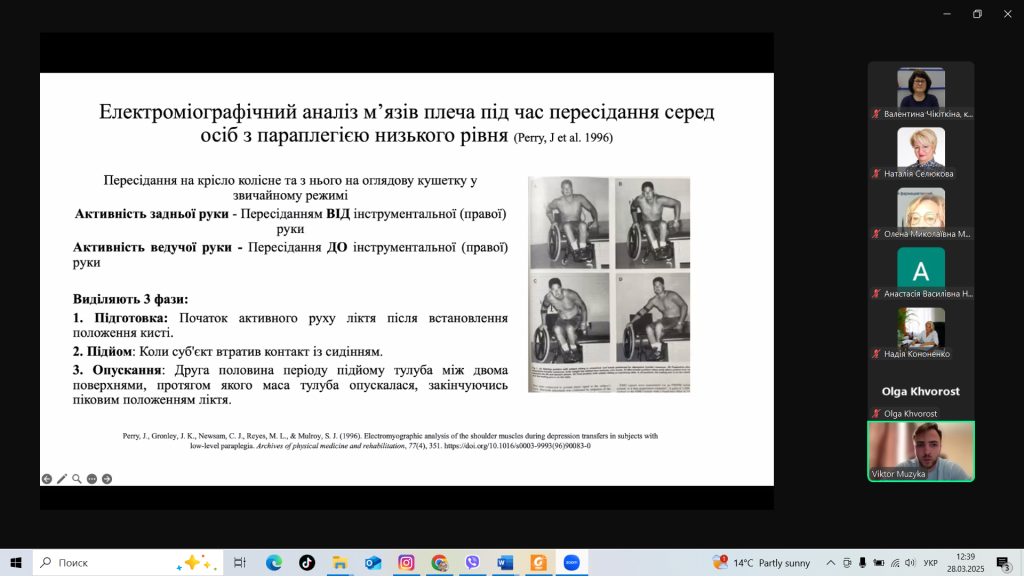Launch Microsoft Edge from the taskbar
This screenshot has width=1024, height=576.
(274, 562)
